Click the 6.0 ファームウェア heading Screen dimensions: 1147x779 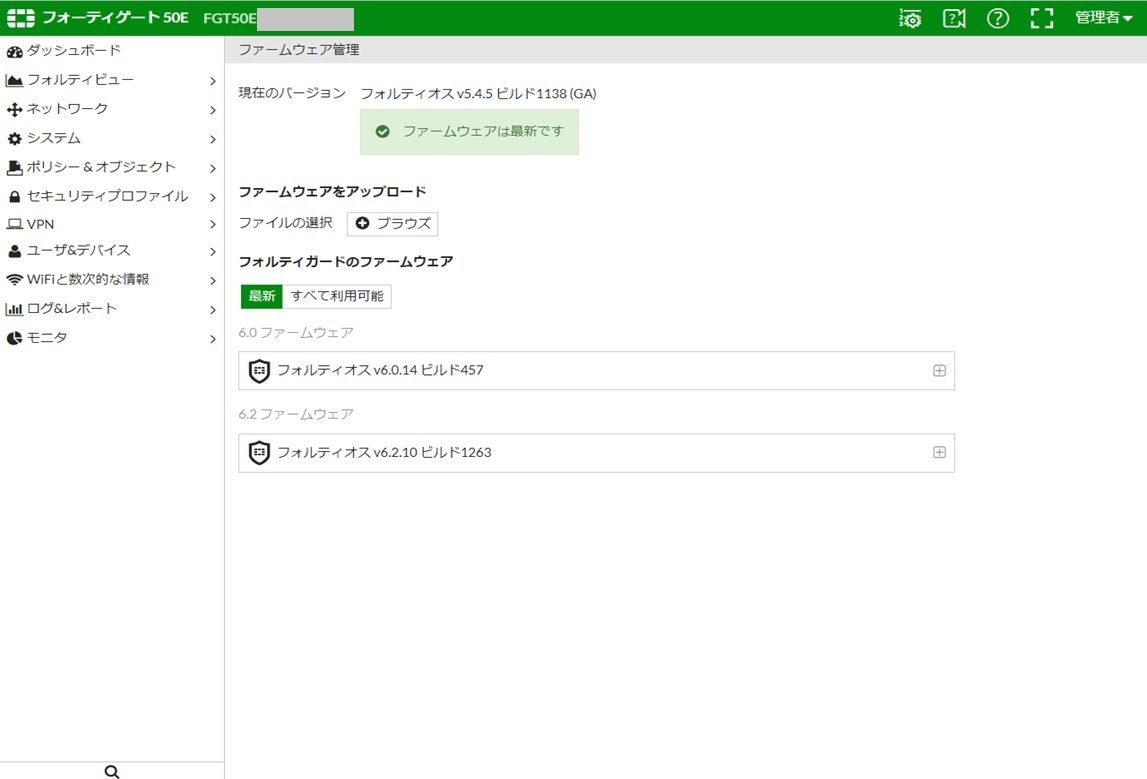pos(296,333)
